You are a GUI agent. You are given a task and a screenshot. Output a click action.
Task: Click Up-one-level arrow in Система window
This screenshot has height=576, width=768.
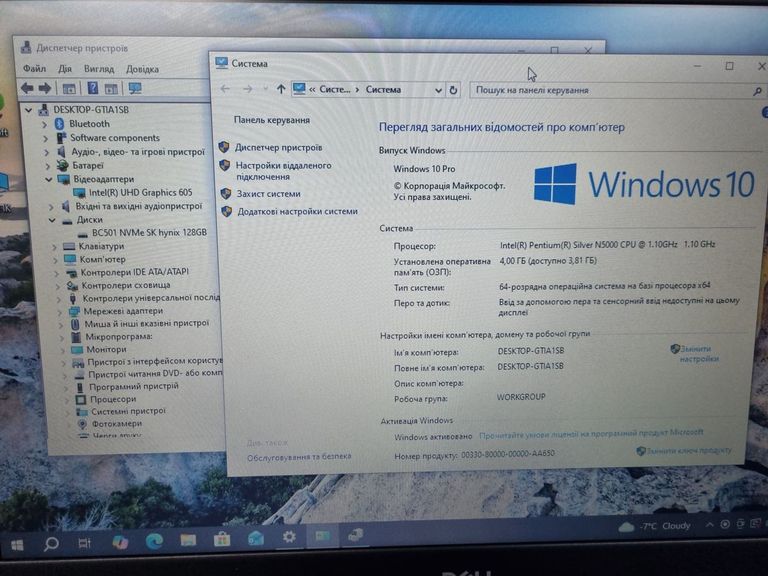tap(281, 89)
